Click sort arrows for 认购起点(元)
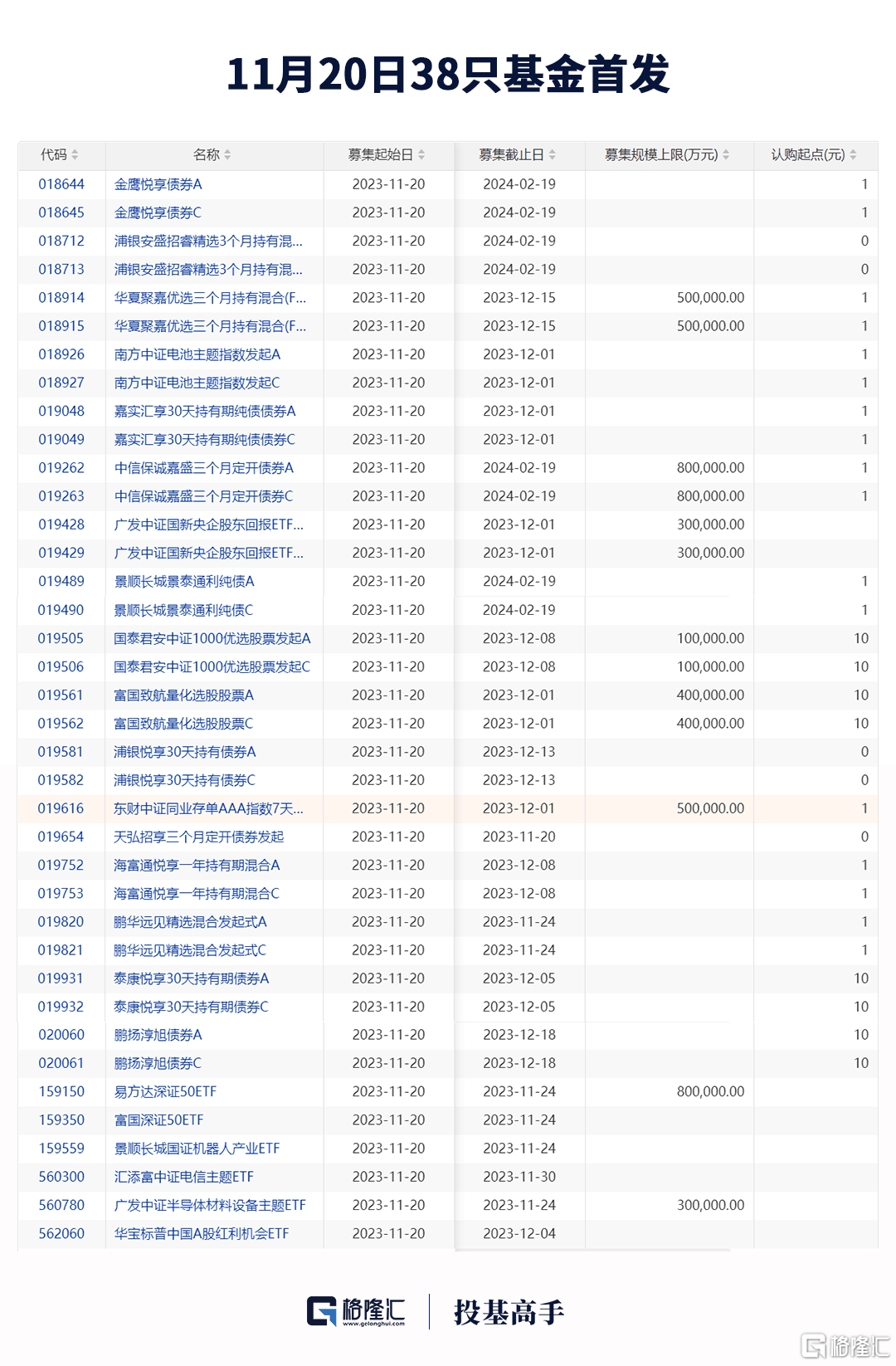 [853, 155]
